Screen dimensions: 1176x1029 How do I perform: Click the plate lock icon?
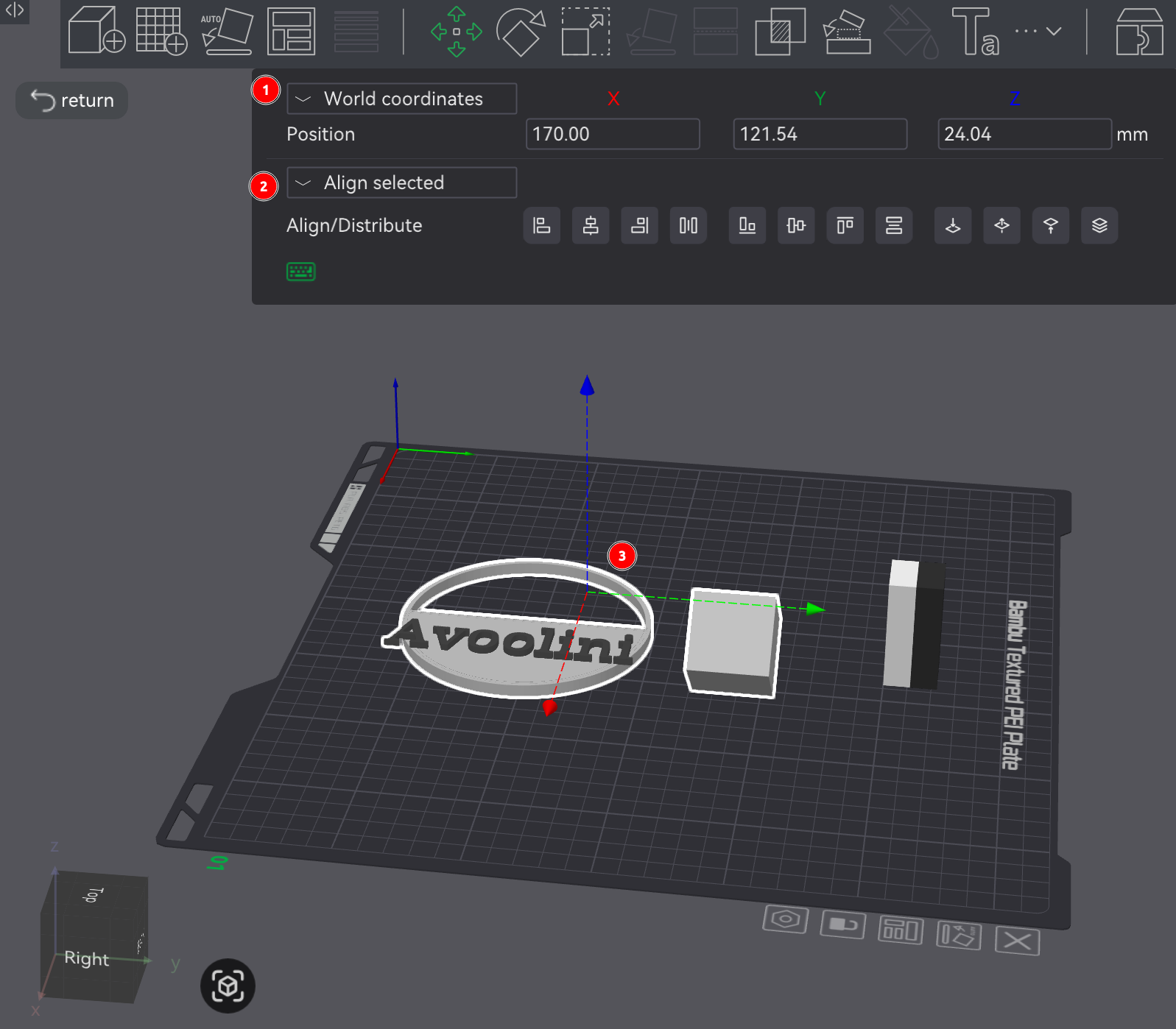pyautogui.click(x=843, y=924)
